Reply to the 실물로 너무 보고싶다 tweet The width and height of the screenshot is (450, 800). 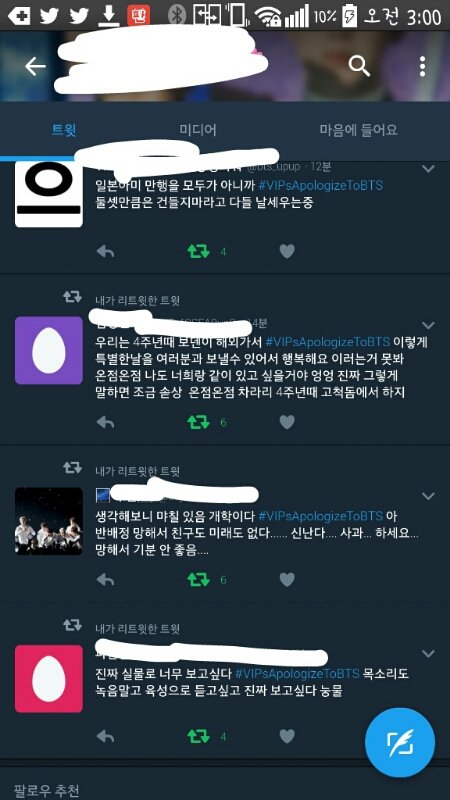[105, 736]
